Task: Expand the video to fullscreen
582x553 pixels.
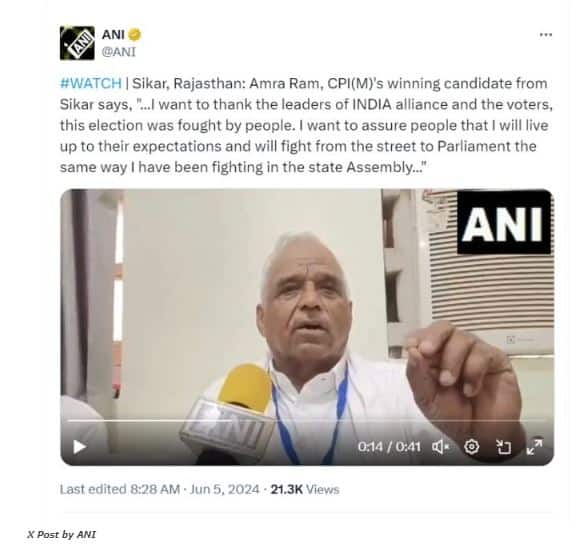Action: [534, 447]
